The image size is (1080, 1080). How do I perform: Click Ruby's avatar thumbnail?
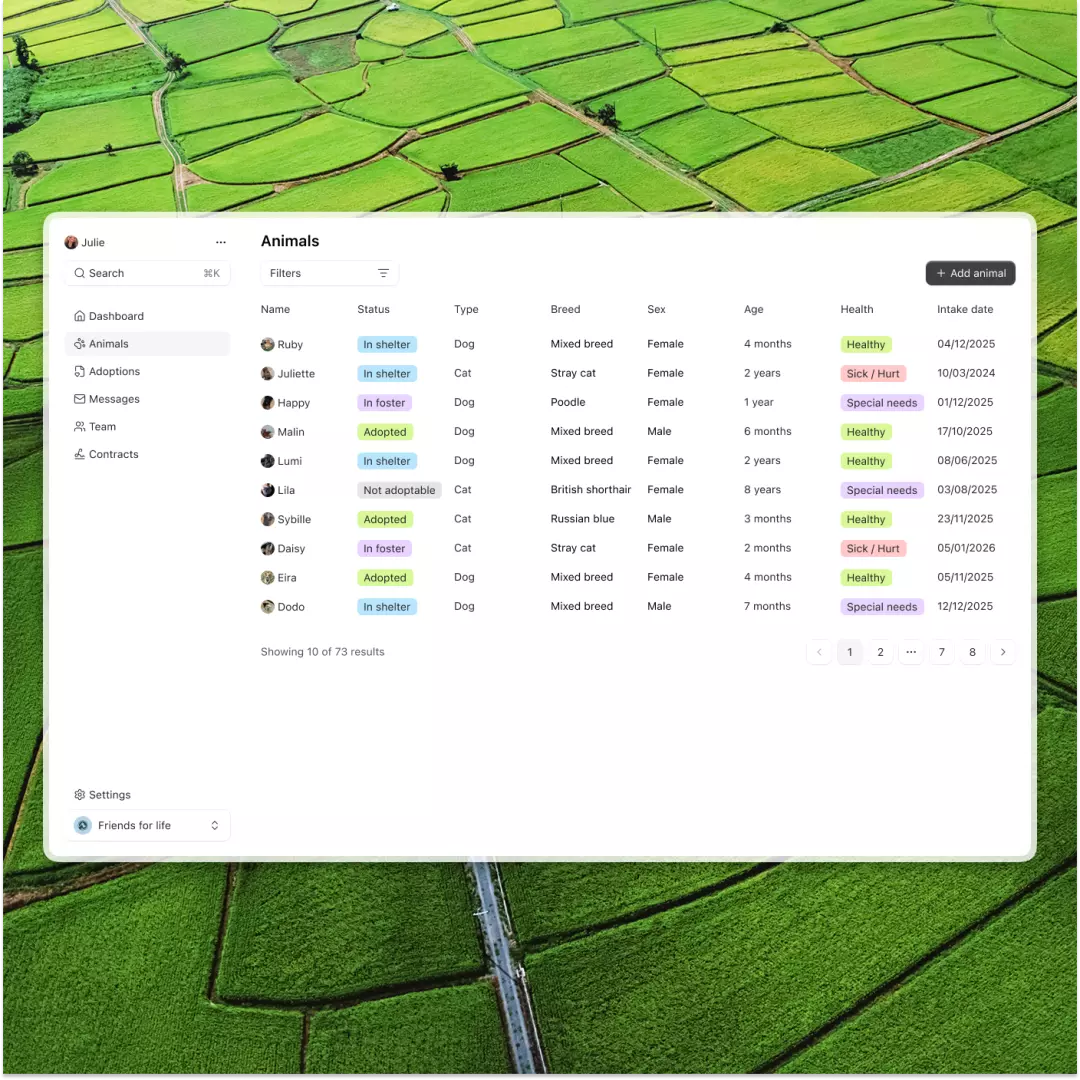pyautogui.click(x=268, y=344)
